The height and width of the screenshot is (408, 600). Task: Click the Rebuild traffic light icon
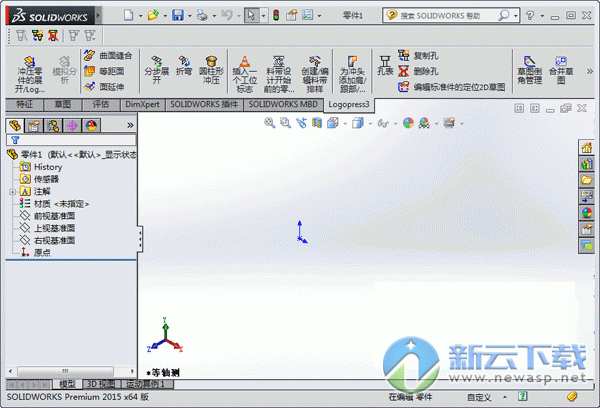pyautogui.click(x=276, y=15)
